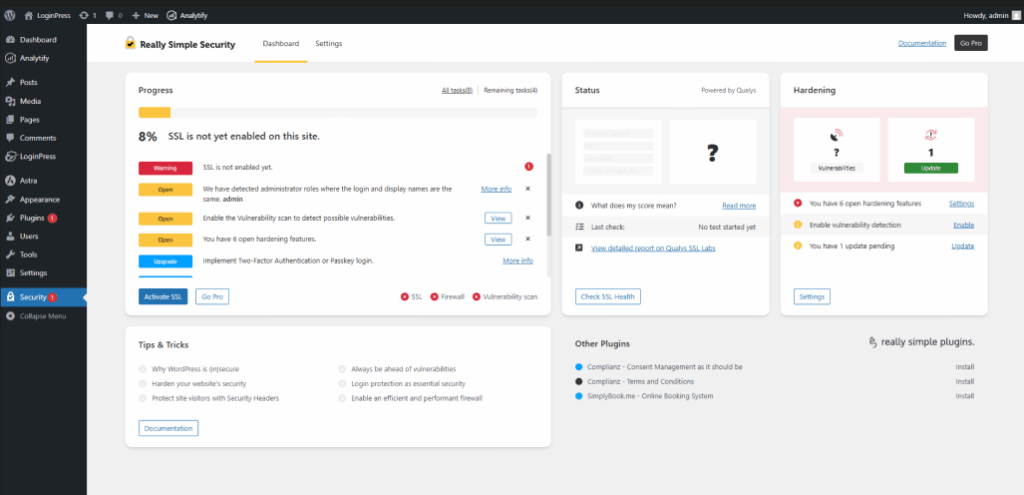This screenshot has width=1024, height=495.
Task: View detailed report on Qualys SSL Labs
Action: point(653,248)
